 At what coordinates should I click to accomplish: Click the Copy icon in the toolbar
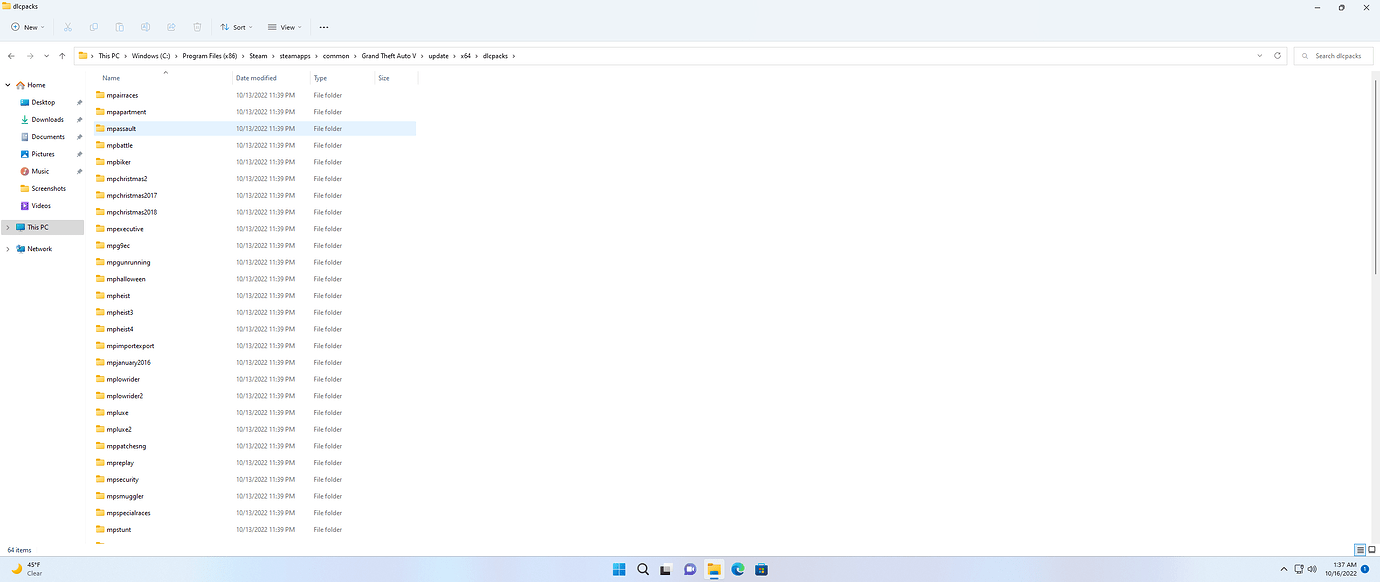pyautogui.click(x=93, y=27)
